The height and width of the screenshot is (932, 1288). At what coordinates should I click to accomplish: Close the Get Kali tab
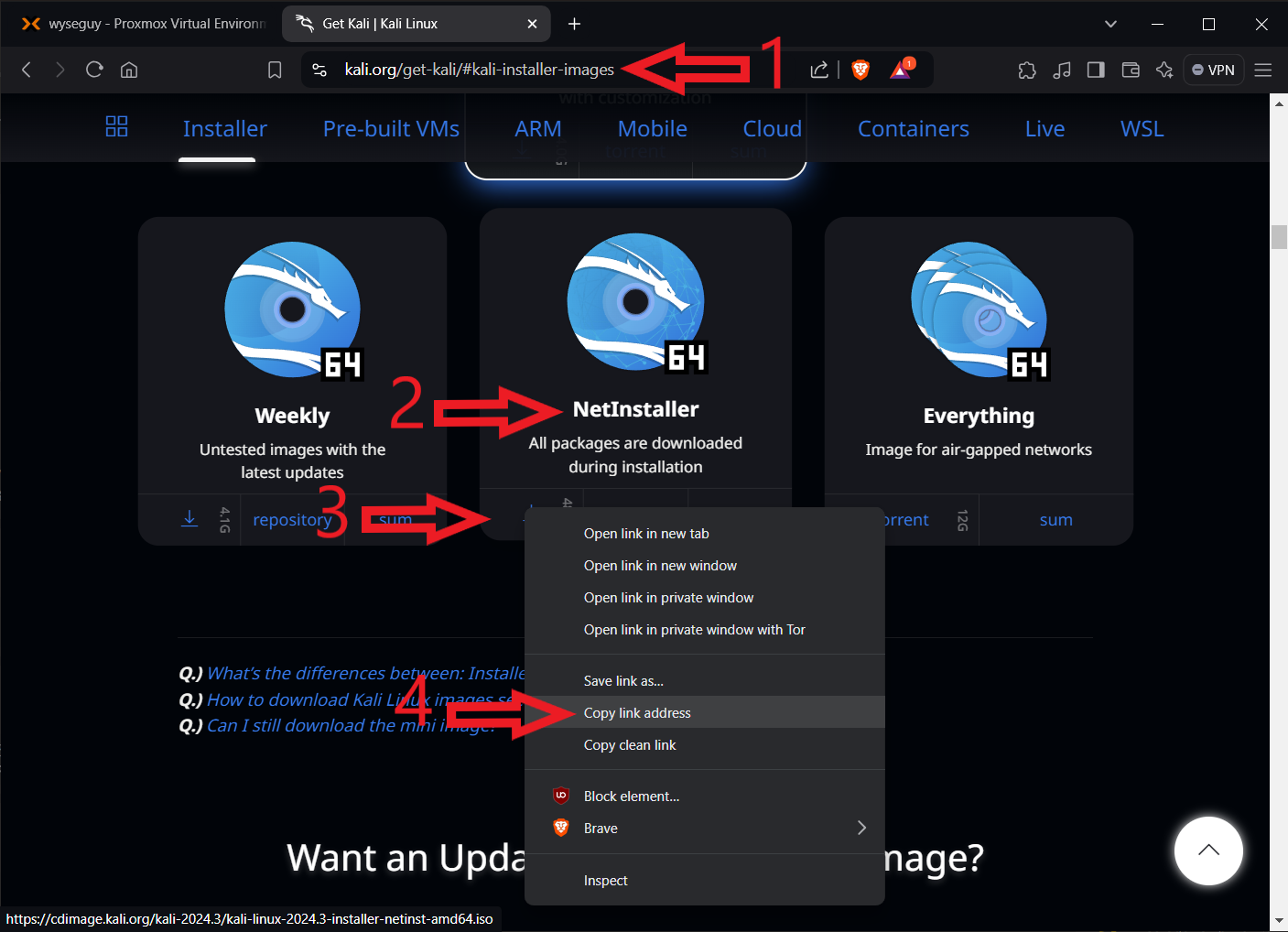pos(532,24)
